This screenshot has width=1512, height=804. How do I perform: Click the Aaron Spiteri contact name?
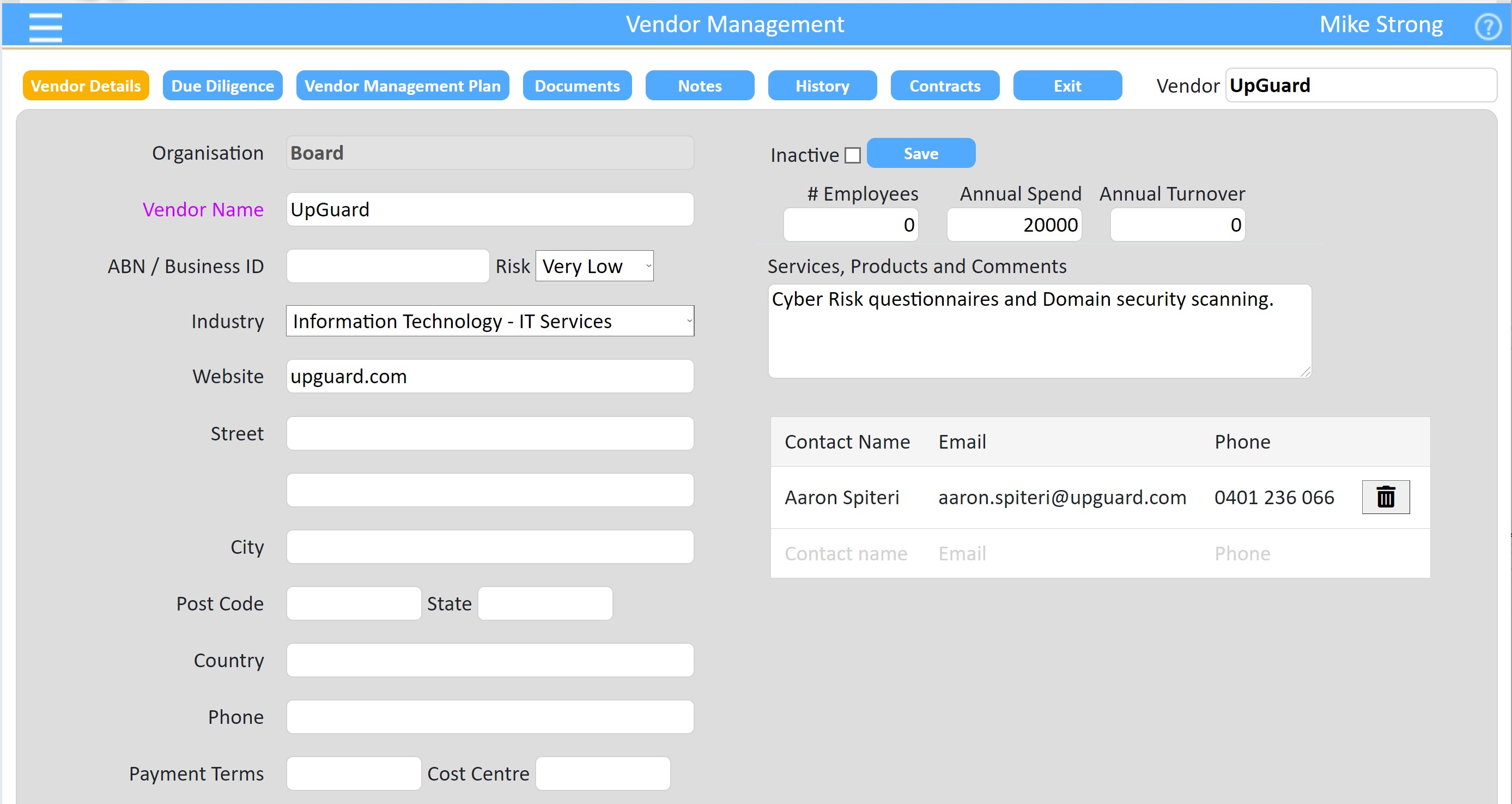842,498
